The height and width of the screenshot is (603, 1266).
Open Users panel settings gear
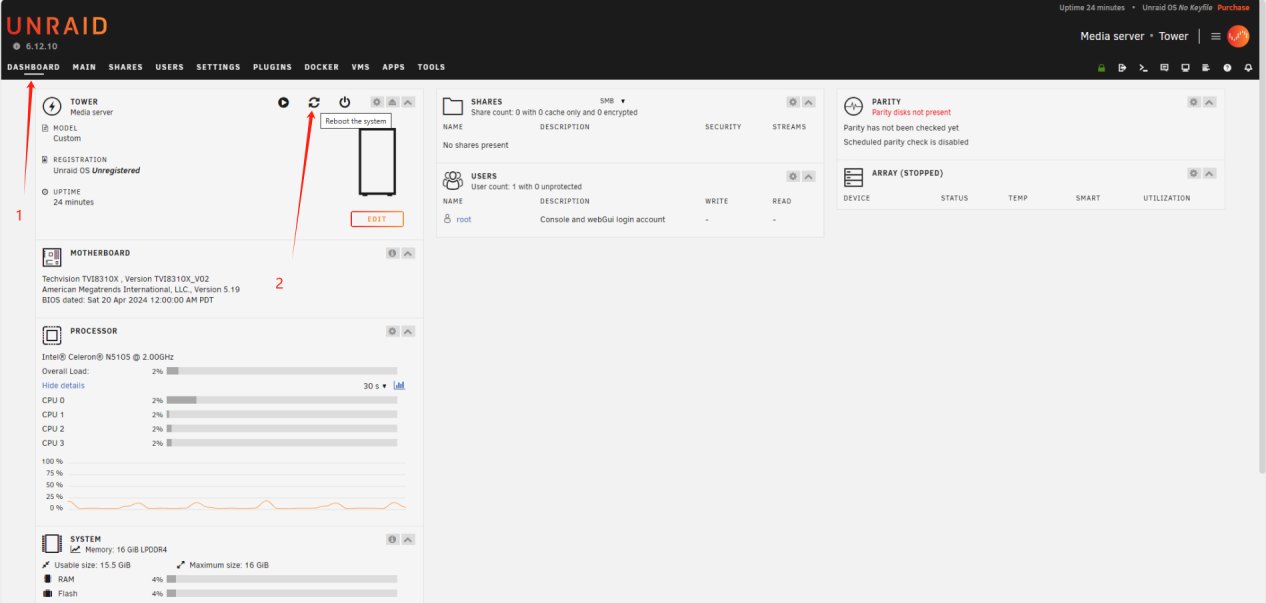(793, 176)
